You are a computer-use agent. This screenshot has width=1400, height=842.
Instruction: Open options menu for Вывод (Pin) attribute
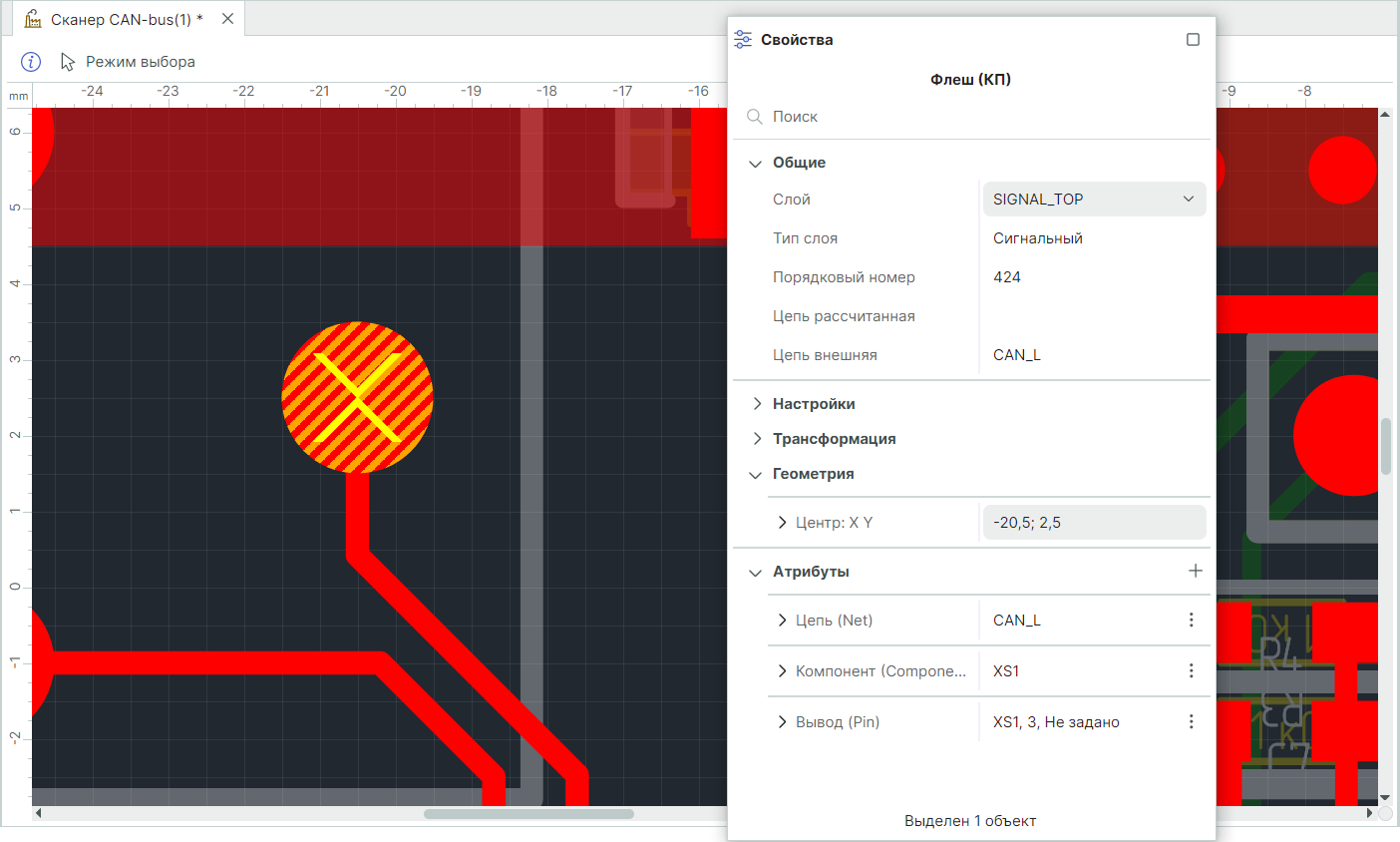(1191, 722)
